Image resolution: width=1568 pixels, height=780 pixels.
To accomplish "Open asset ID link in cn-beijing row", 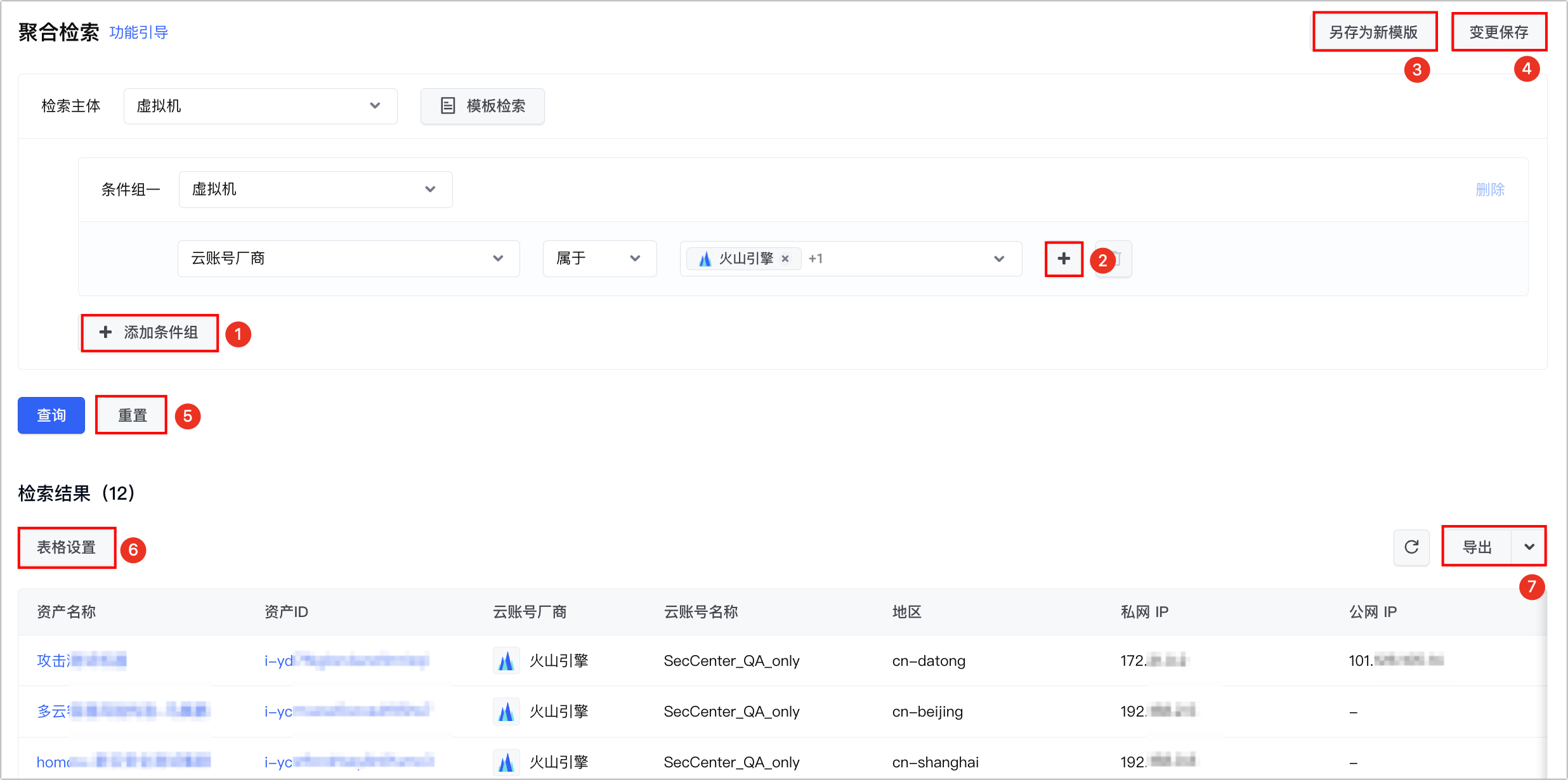I will (x=348, y=712).
